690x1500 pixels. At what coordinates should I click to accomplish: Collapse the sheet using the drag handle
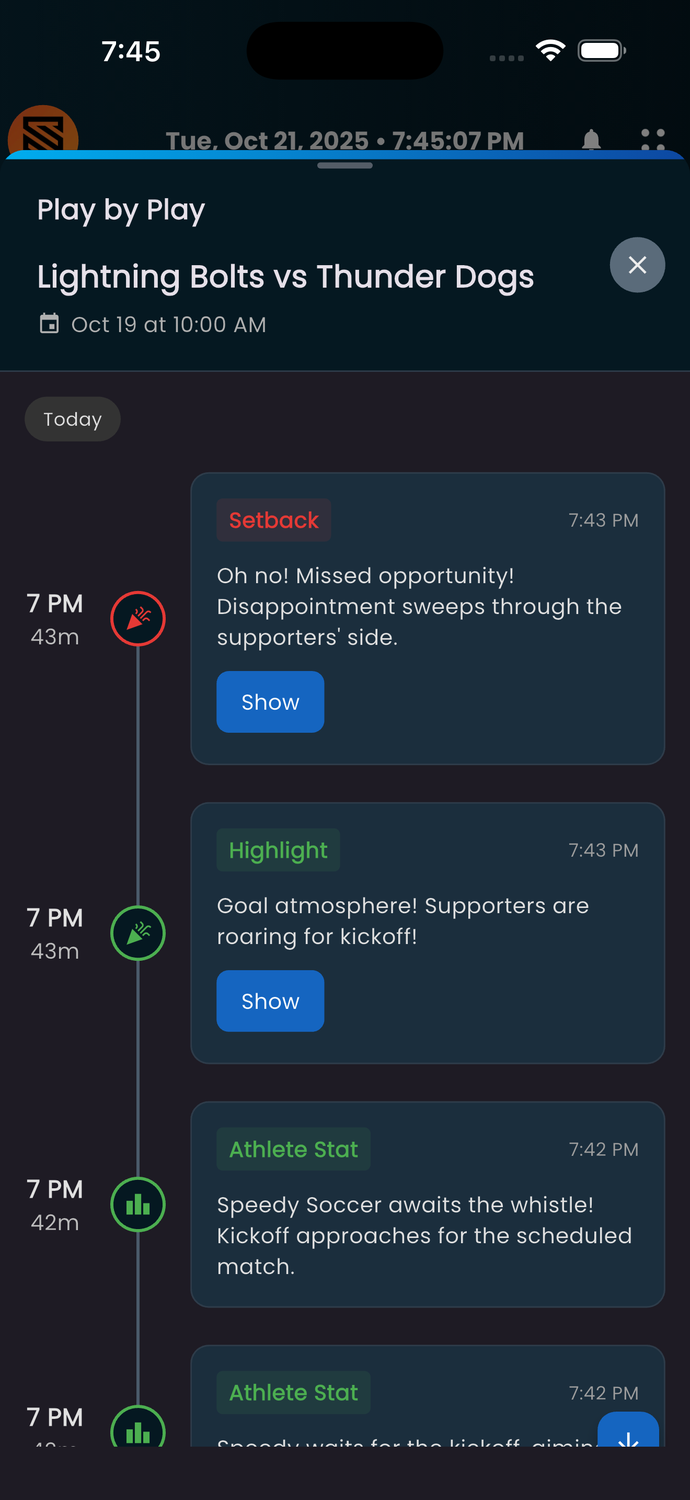344,165
